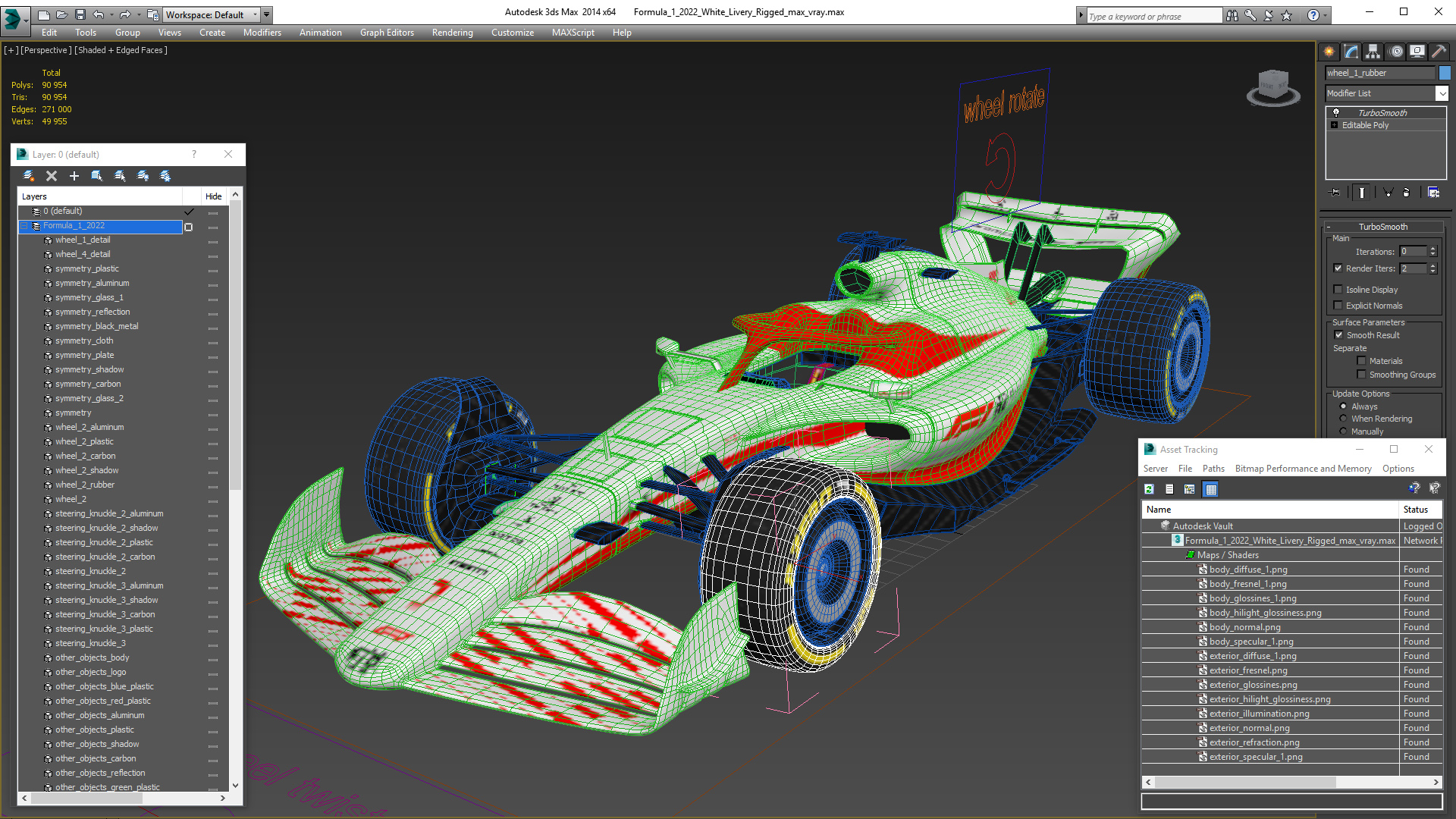Enable Separate by Materials checkbox

(x=1362, y=361)
